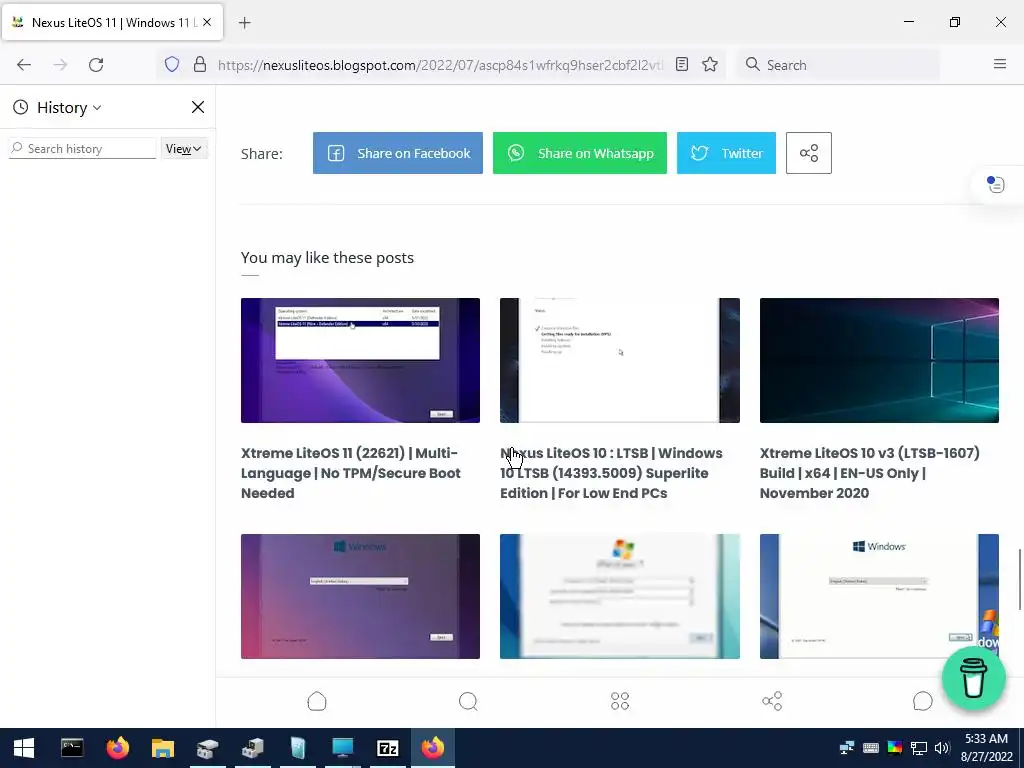Click the search icon in bottom navigation
Screen dimensions: 1024x768
click(468, 701)
